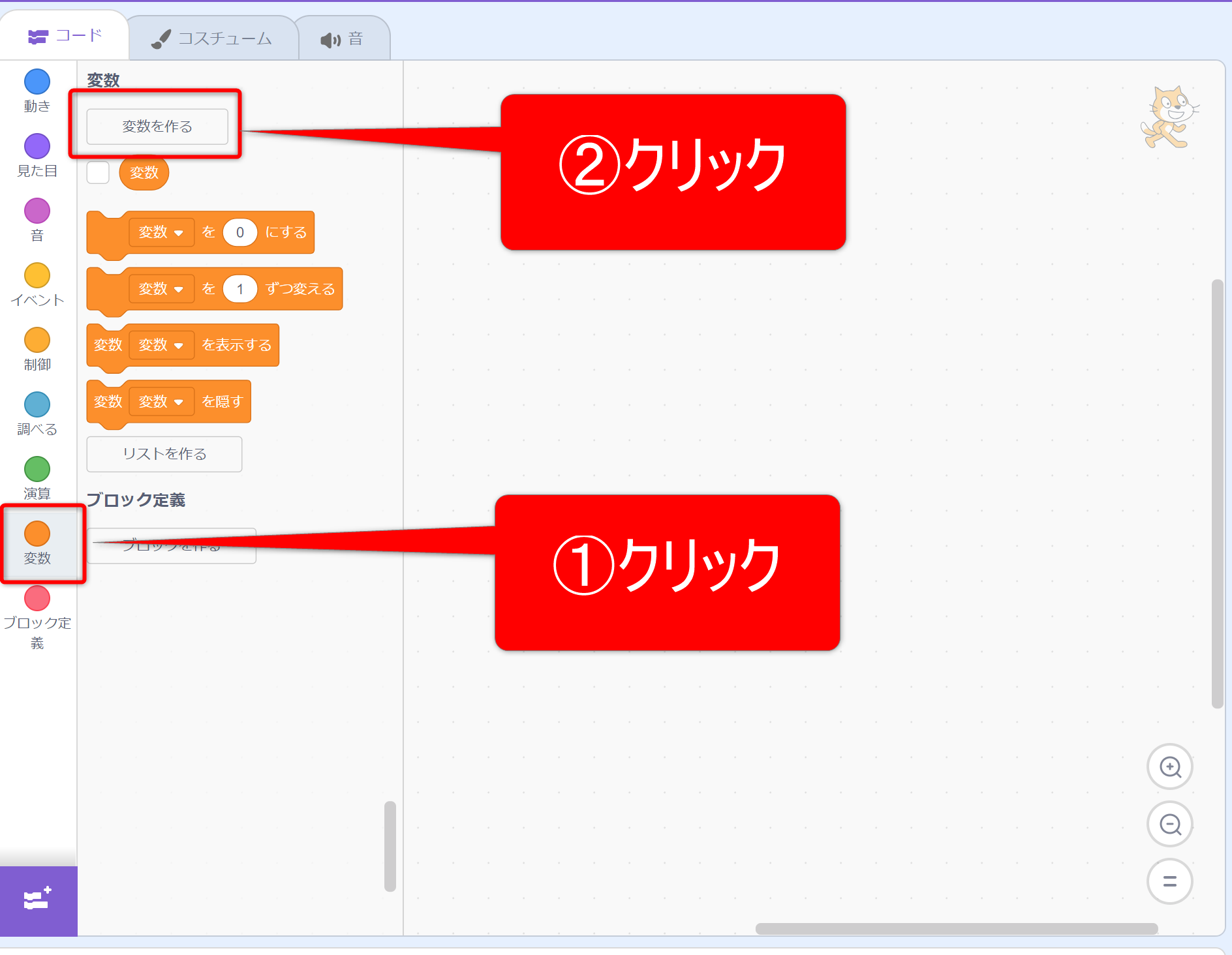Image resolution: width=1232 pixels, height=955 pixels.
Task: Open the 演算 (Operators) block category
Action: point(37,470)
